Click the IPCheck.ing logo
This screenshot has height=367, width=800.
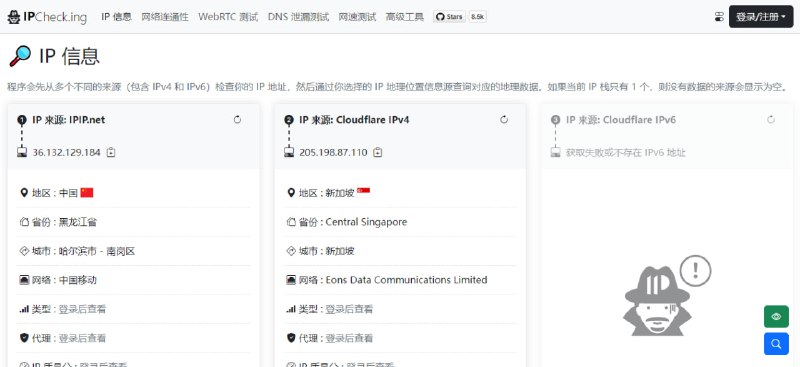point(47,17)
